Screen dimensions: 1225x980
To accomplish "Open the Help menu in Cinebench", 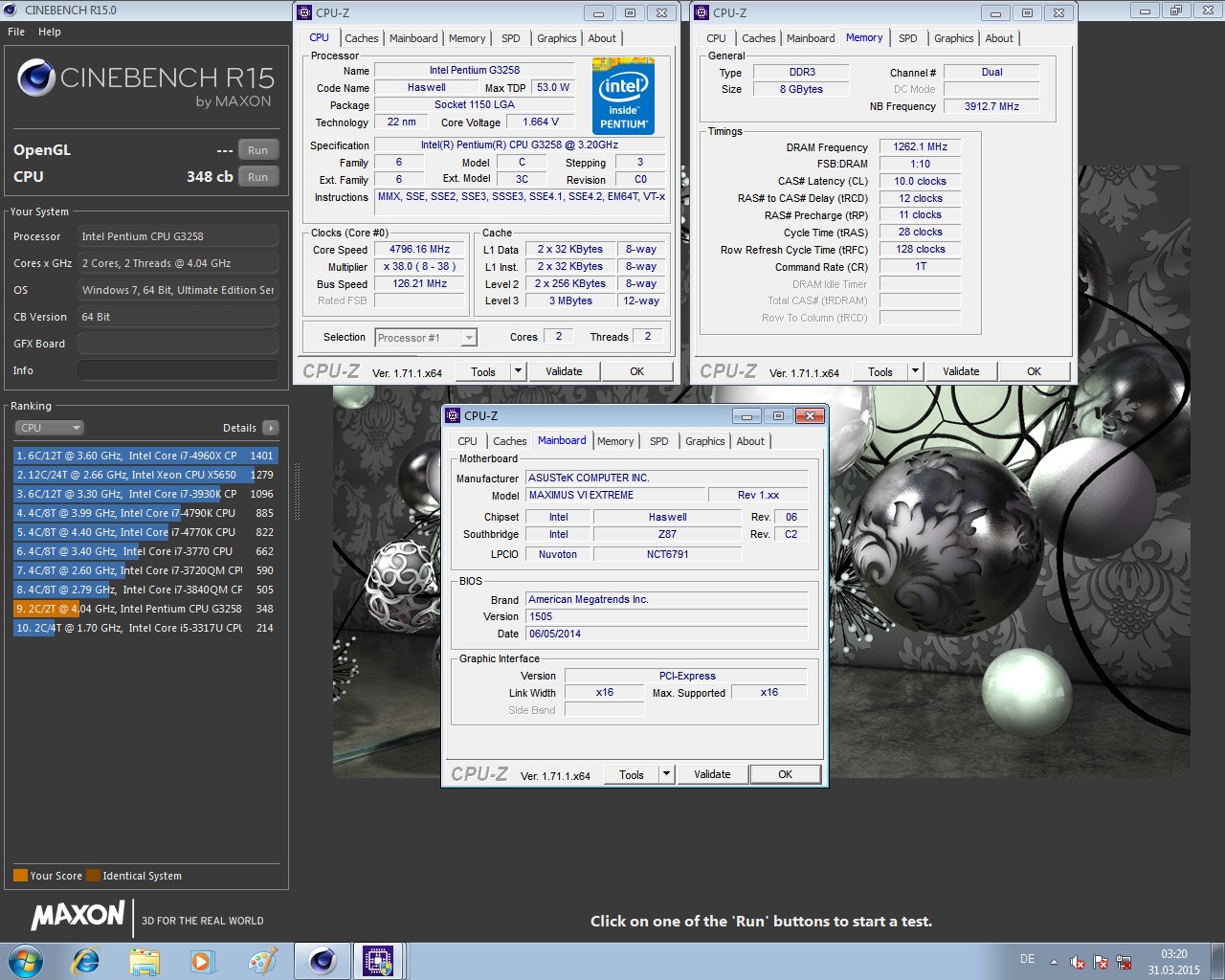I will [50, 32].
